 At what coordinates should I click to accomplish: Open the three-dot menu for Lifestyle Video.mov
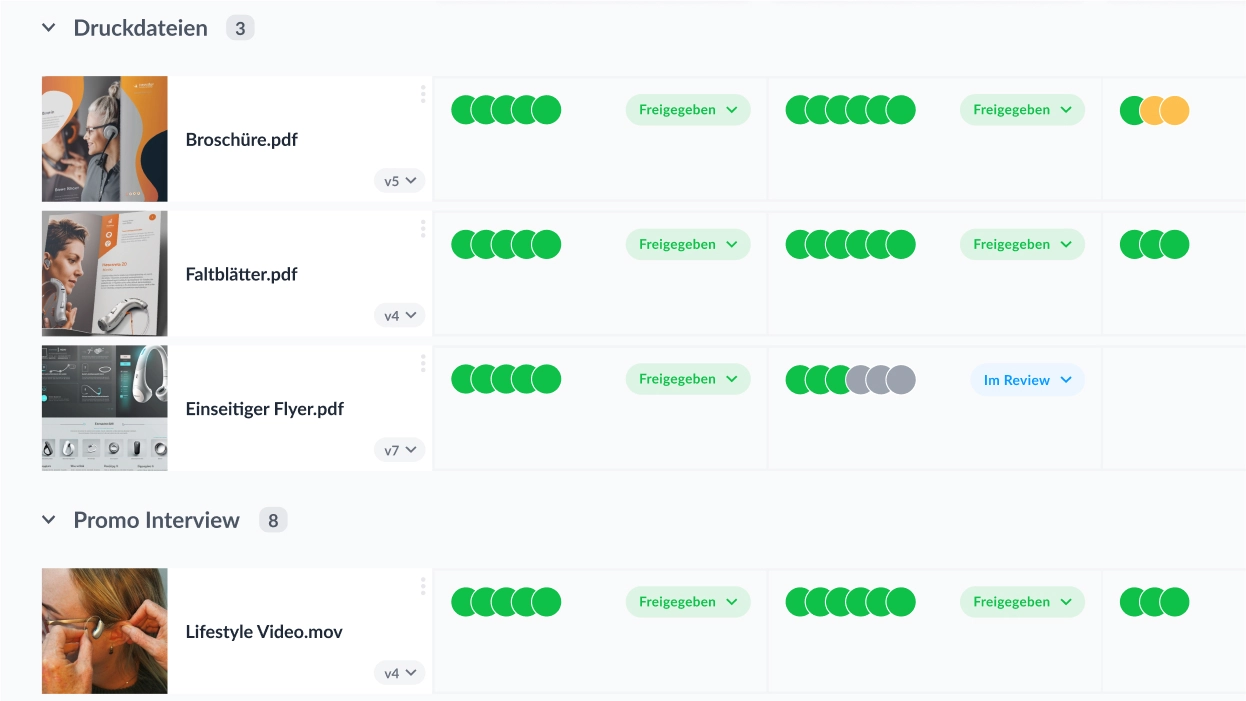pos(423,586)
